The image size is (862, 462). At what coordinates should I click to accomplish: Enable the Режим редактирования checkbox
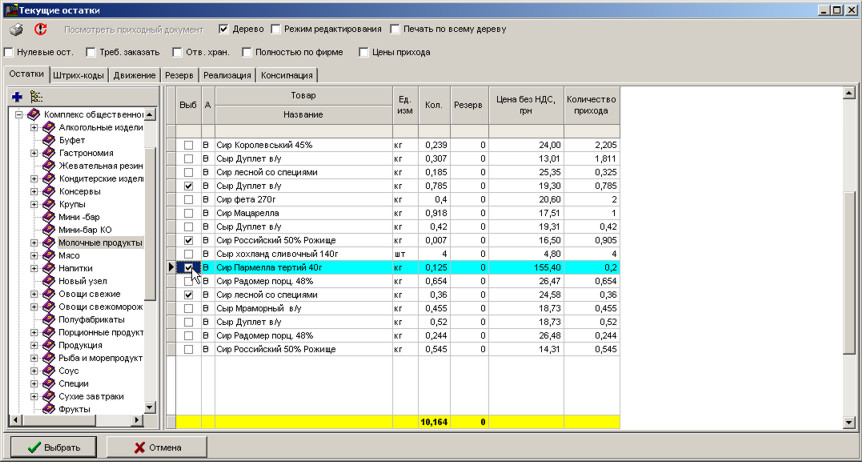tap(275, 29)
